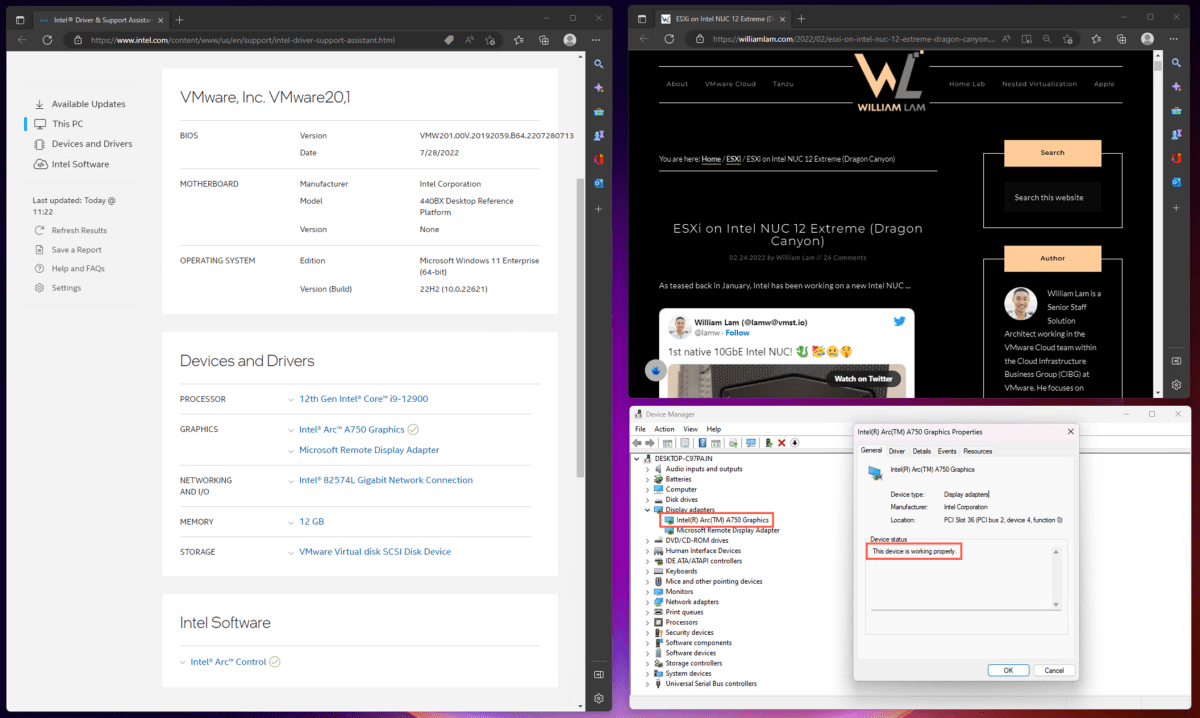Open new tab in williamlam browser window

point(802,18)
